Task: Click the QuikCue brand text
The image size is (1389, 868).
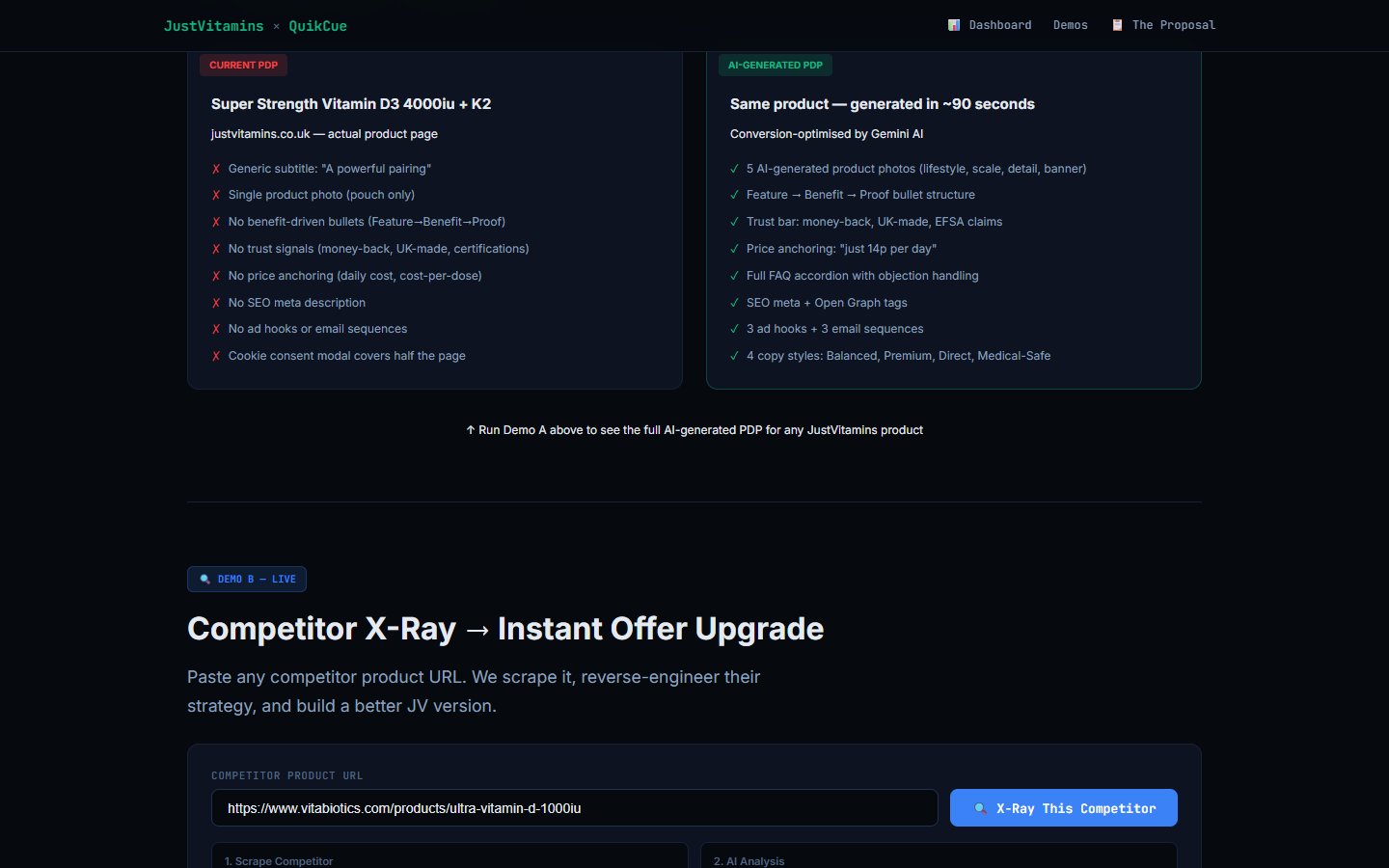Action: pos(317,26)
